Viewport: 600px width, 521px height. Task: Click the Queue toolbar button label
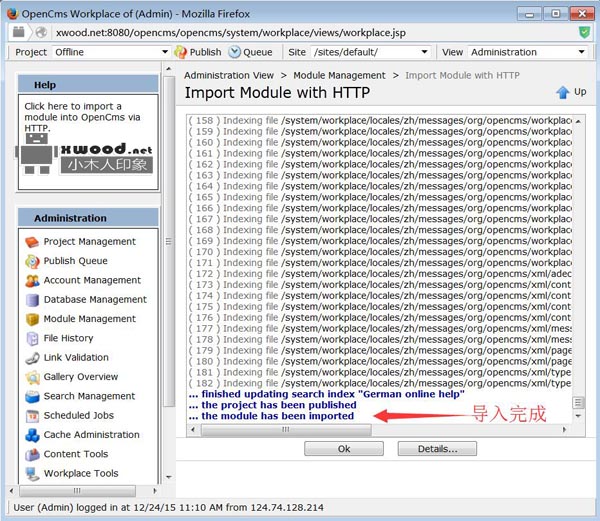click(x=258, y=52)
